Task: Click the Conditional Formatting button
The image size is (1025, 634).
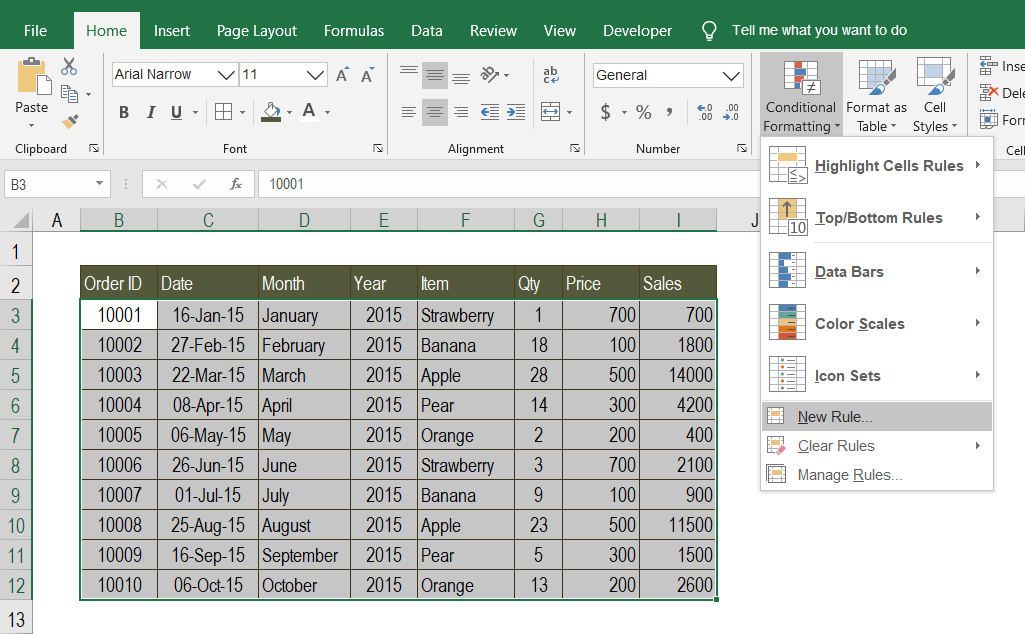Action: tap(801, 95)
